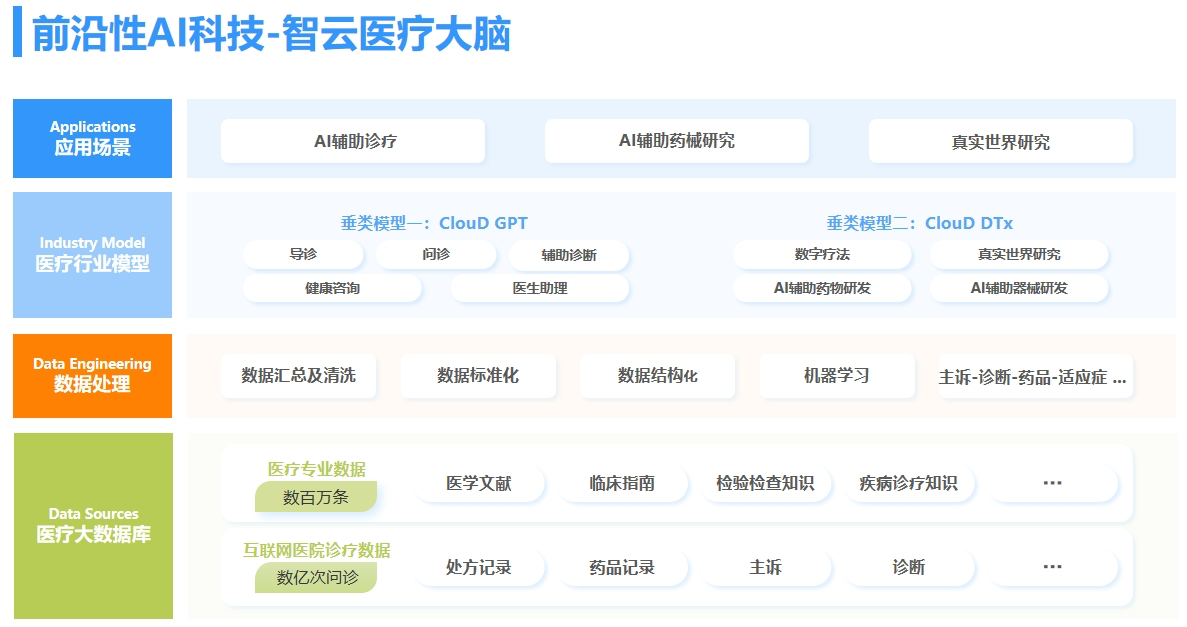Open the AI辅助诊疗 card

click(x=353, y=141)
